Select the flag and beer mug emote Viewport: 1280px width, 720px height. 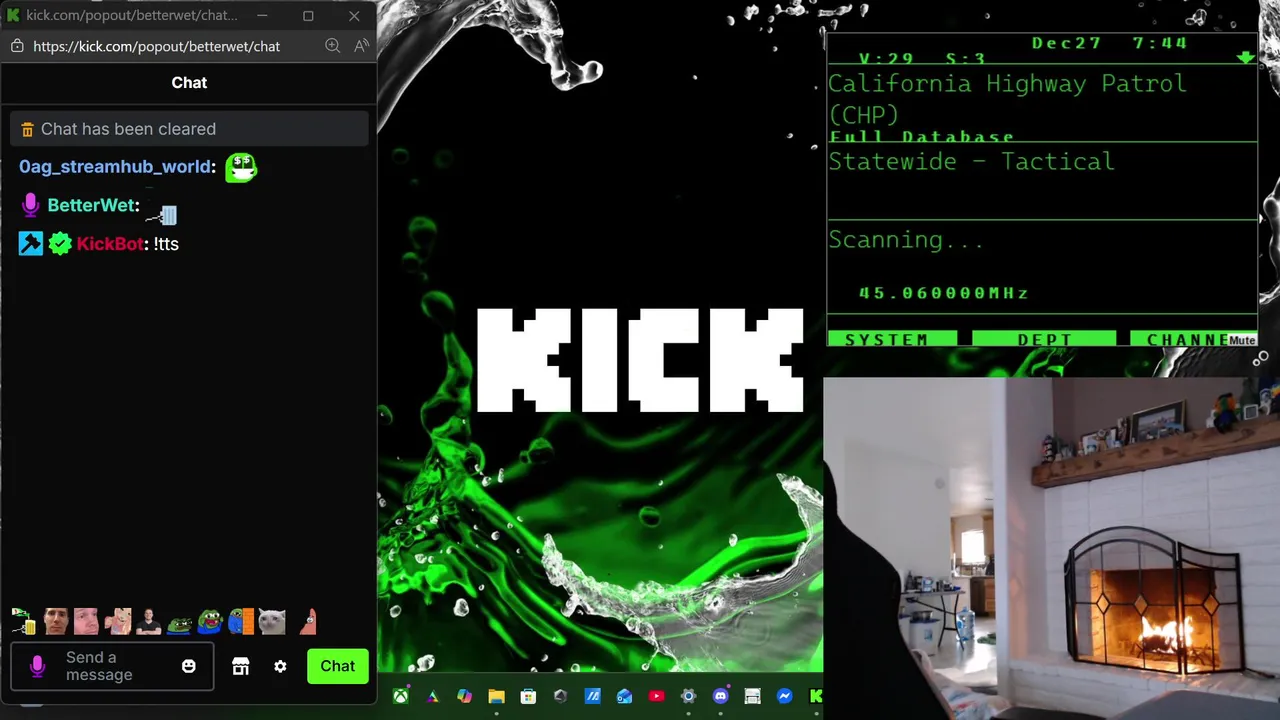[24, 622]
